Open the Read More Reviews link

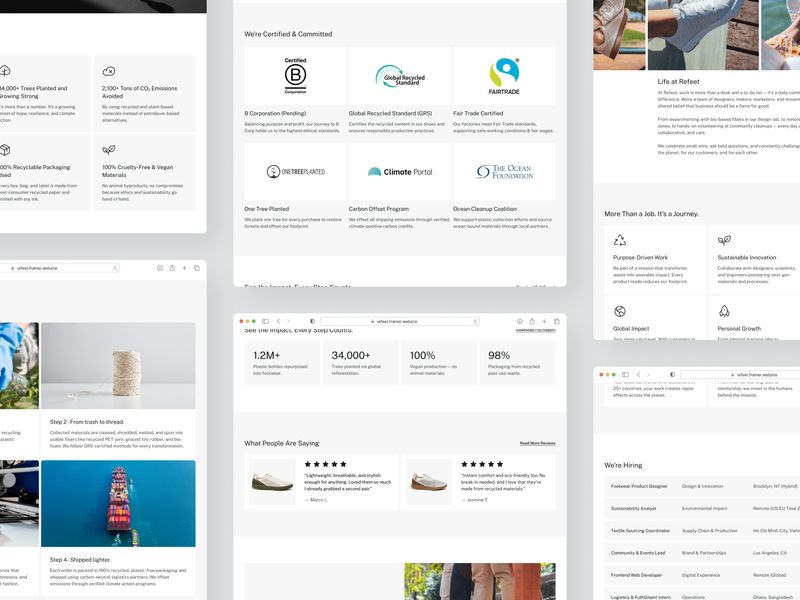pyautogui.click(x=538, y=443)
